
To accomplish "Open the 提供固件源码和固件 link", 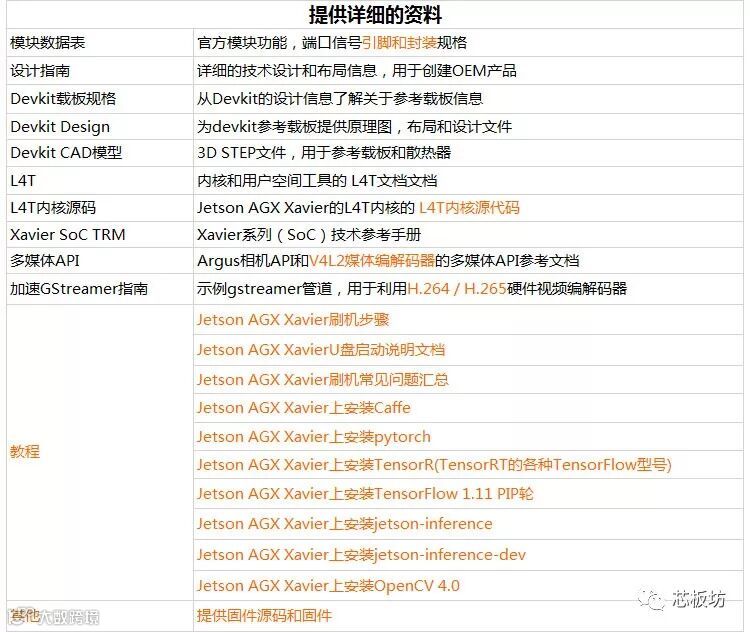I will pos(264,615).
